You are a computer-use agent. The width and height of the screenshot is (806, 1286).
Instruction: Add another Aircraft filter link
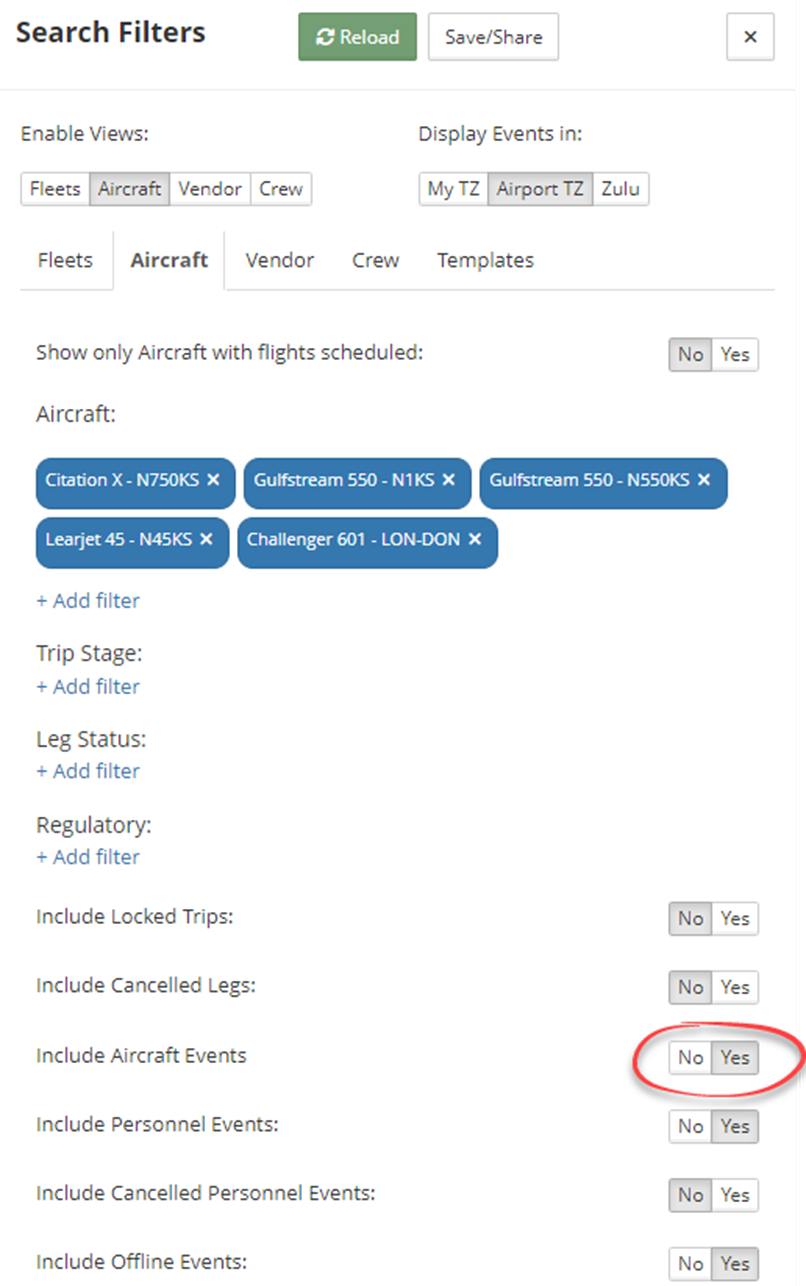(88, 601)
